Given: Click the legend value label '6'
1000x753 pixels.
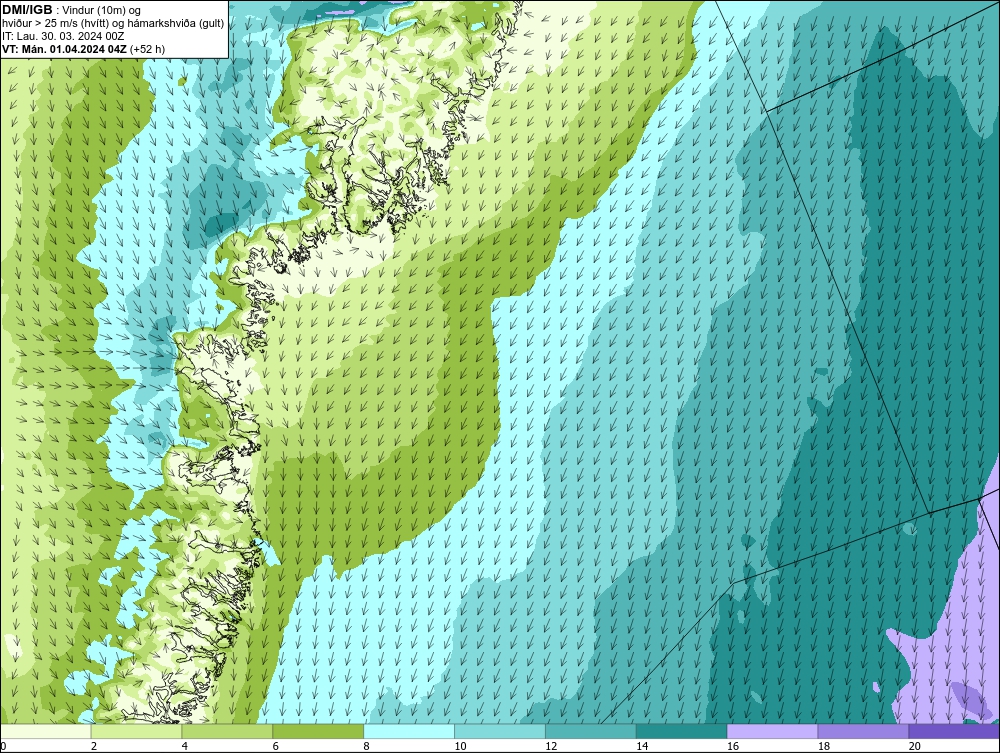Looking at the screenshot, I should [276, 746].
